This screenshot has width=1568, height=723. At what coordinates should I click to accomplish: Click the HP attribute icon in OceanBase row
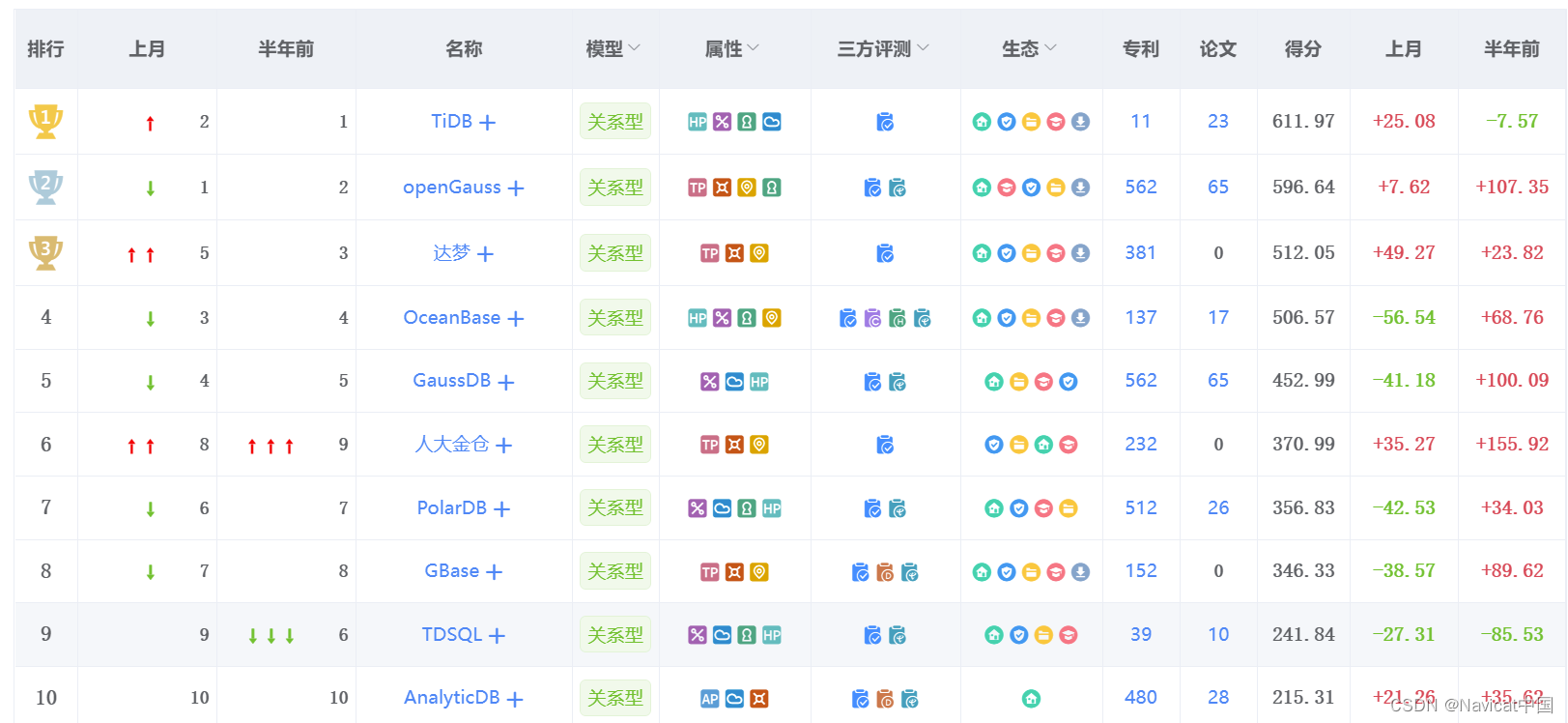[698, 318]
